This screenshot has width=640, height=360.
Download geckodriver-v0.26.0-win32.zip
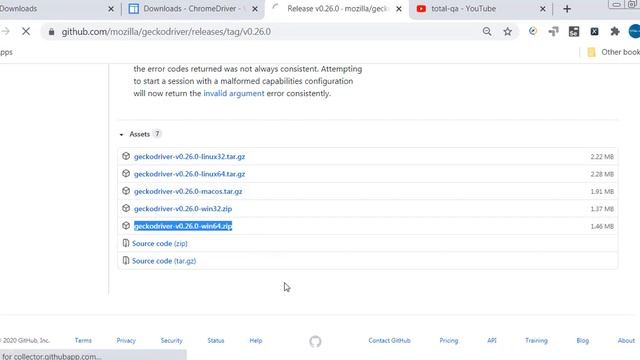click(183, 209)
